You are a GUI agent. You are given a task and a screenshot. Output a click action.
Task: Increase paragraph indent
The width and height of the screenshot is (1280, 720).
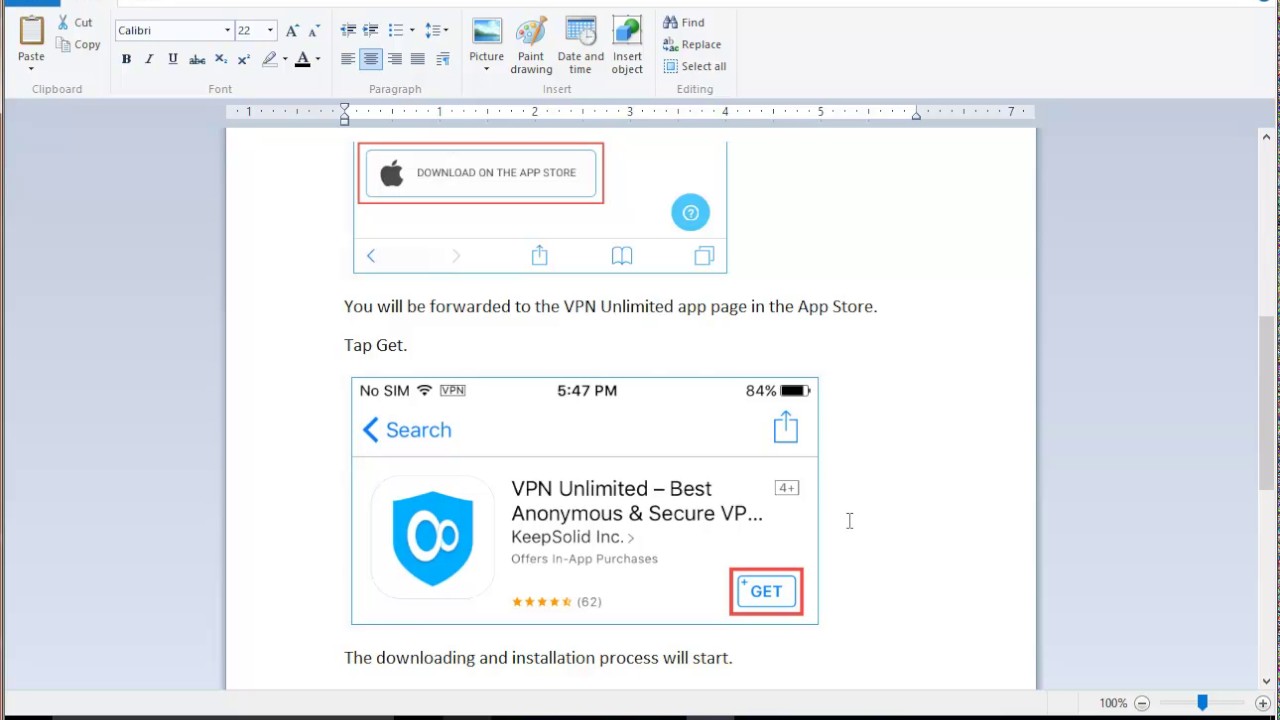[371, 30]
